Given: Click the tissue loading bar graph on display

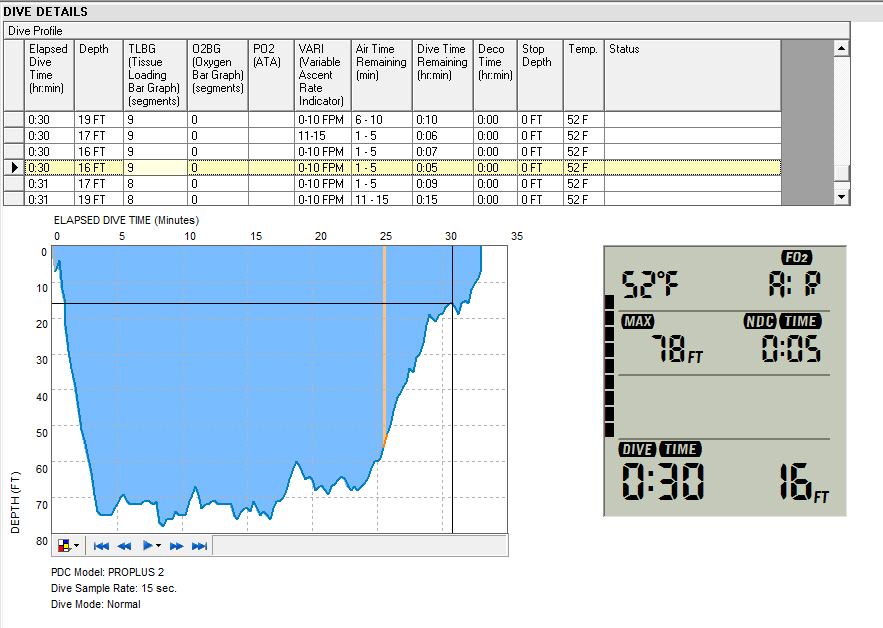Looking at the screenshot, I should [x=609, y=366].
